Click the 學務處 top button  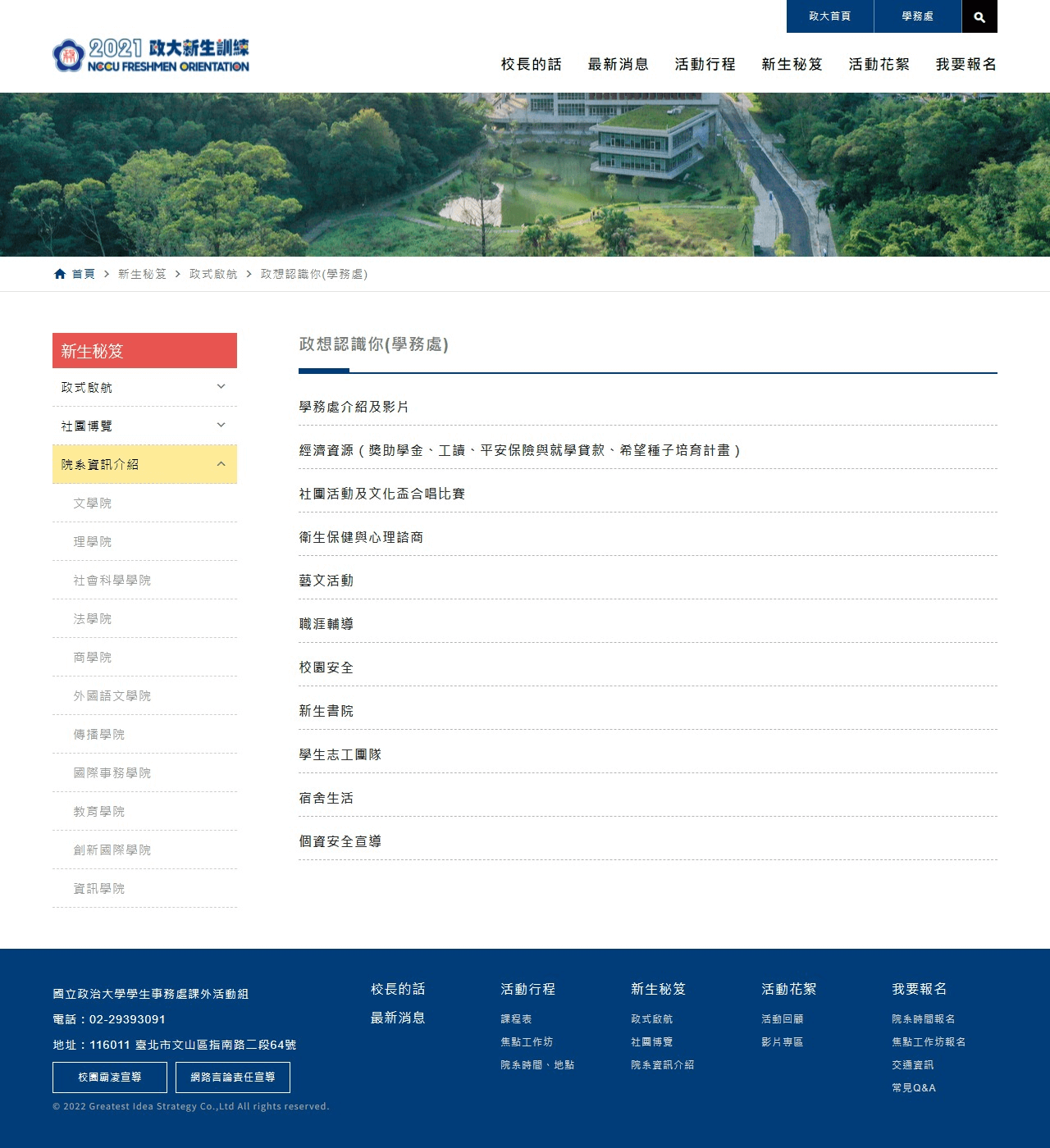[918, 16]
